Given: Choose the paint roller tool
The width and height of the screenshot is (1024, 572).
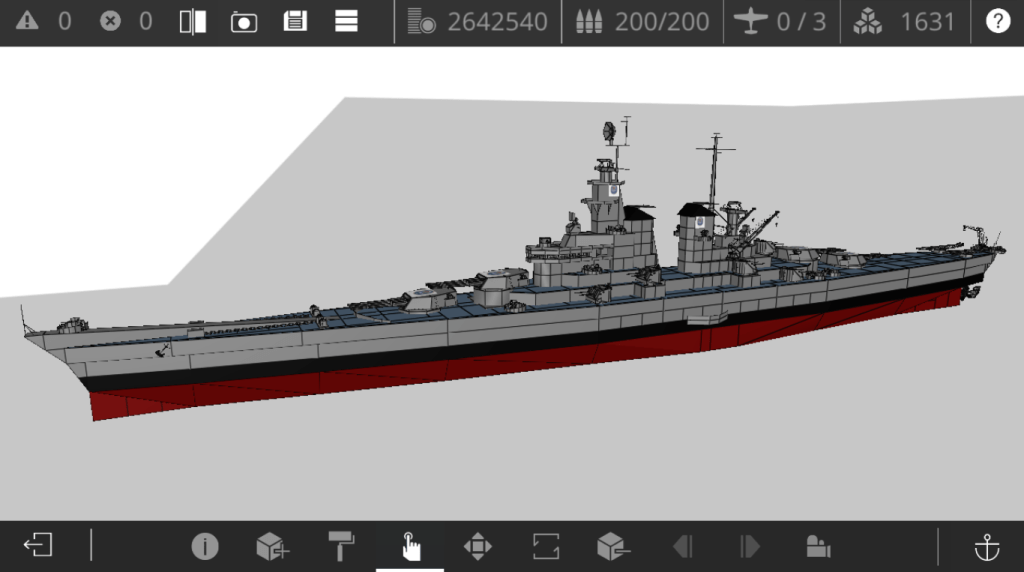Looking at the screenshot, I should click(341, 546).
